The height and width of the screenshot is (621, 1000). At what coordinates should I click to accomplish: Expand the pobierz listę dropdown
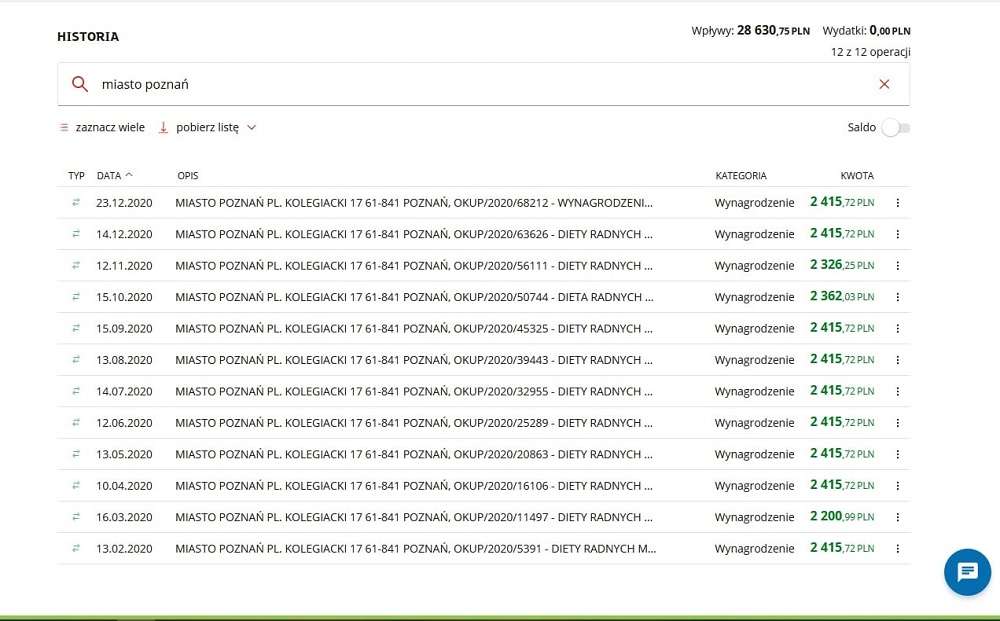208,128
